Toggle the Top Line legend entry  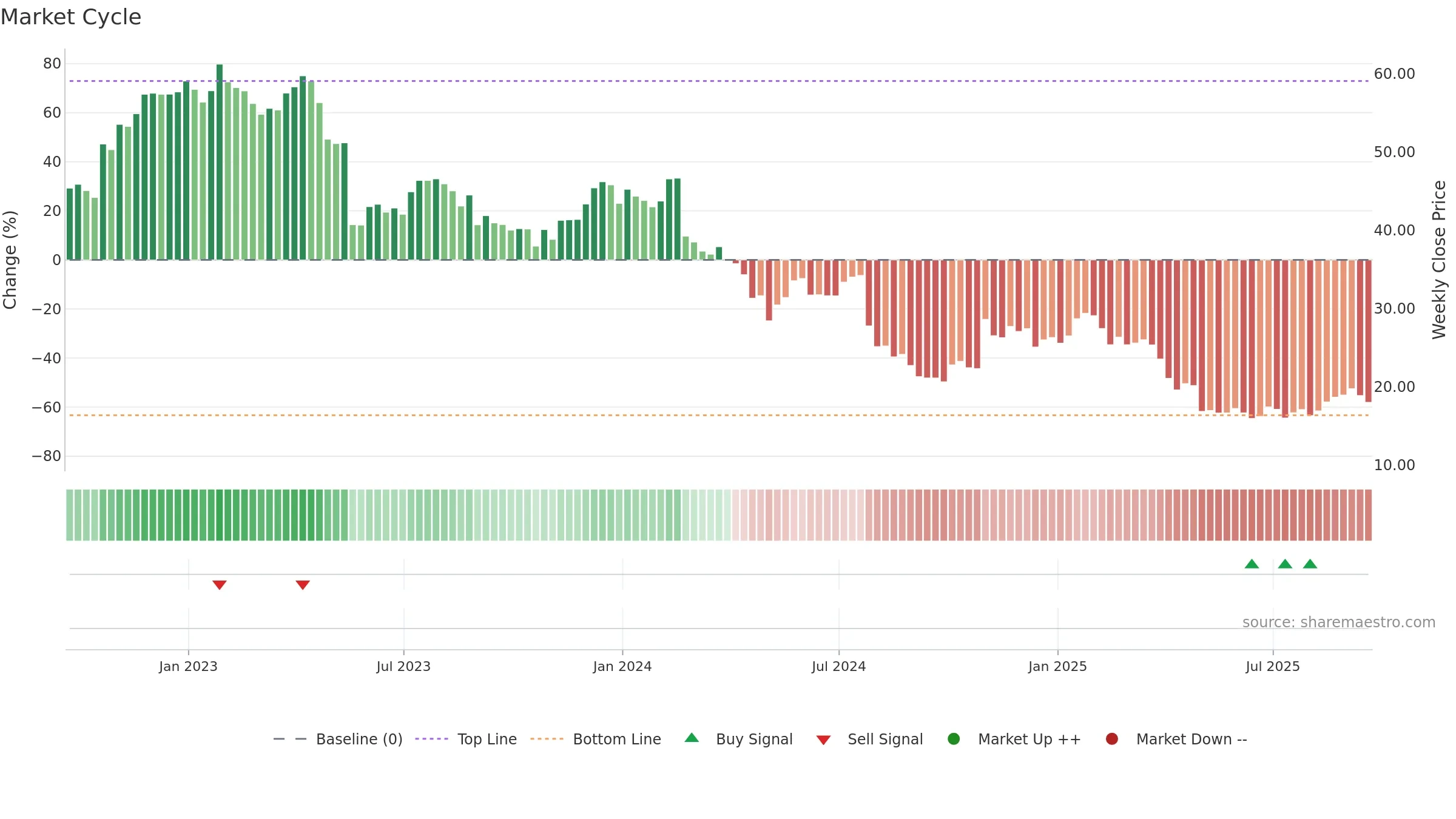tap(466, 739)
